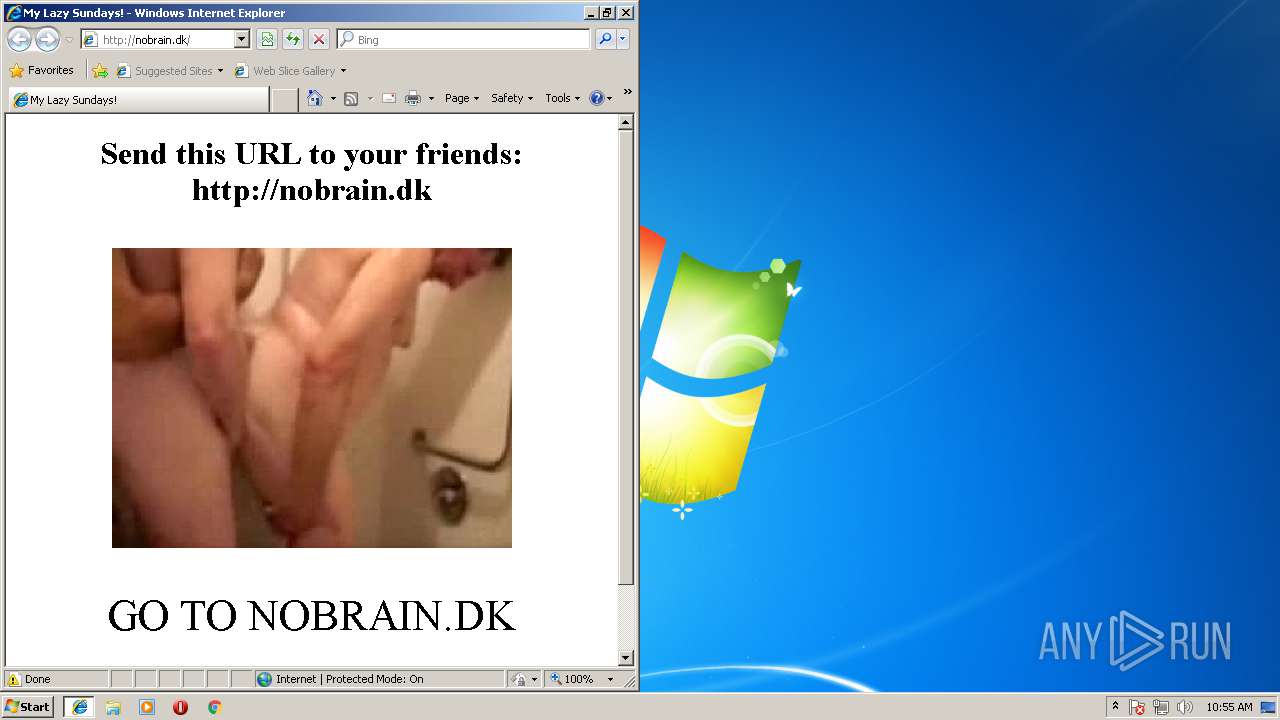
Task: Click the Print icon
Action: pyautogui.click(x=412, y=98)
